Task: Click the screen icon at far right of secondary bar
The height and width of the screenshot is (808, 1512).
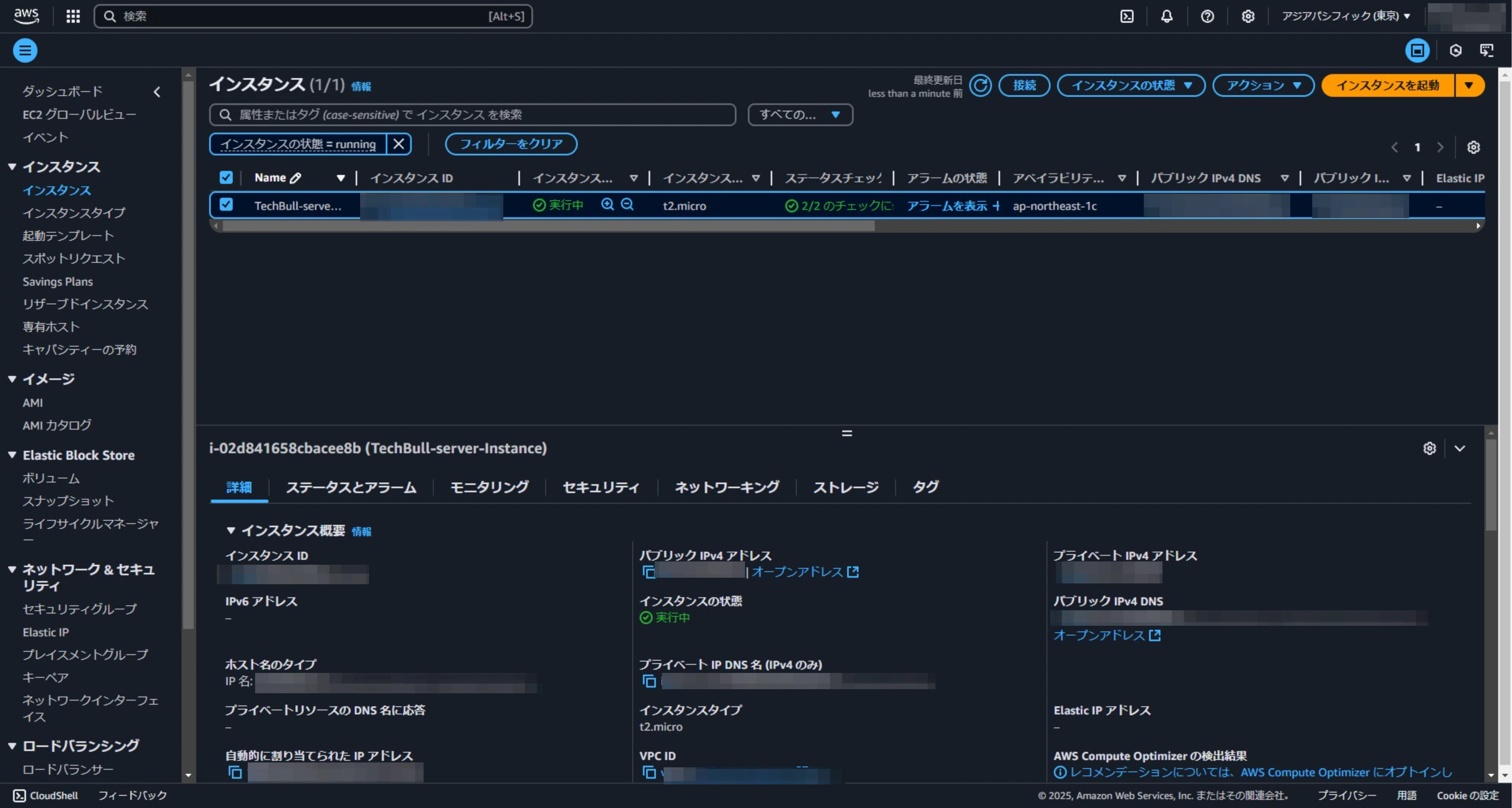Action: (x=1487, y=50)
